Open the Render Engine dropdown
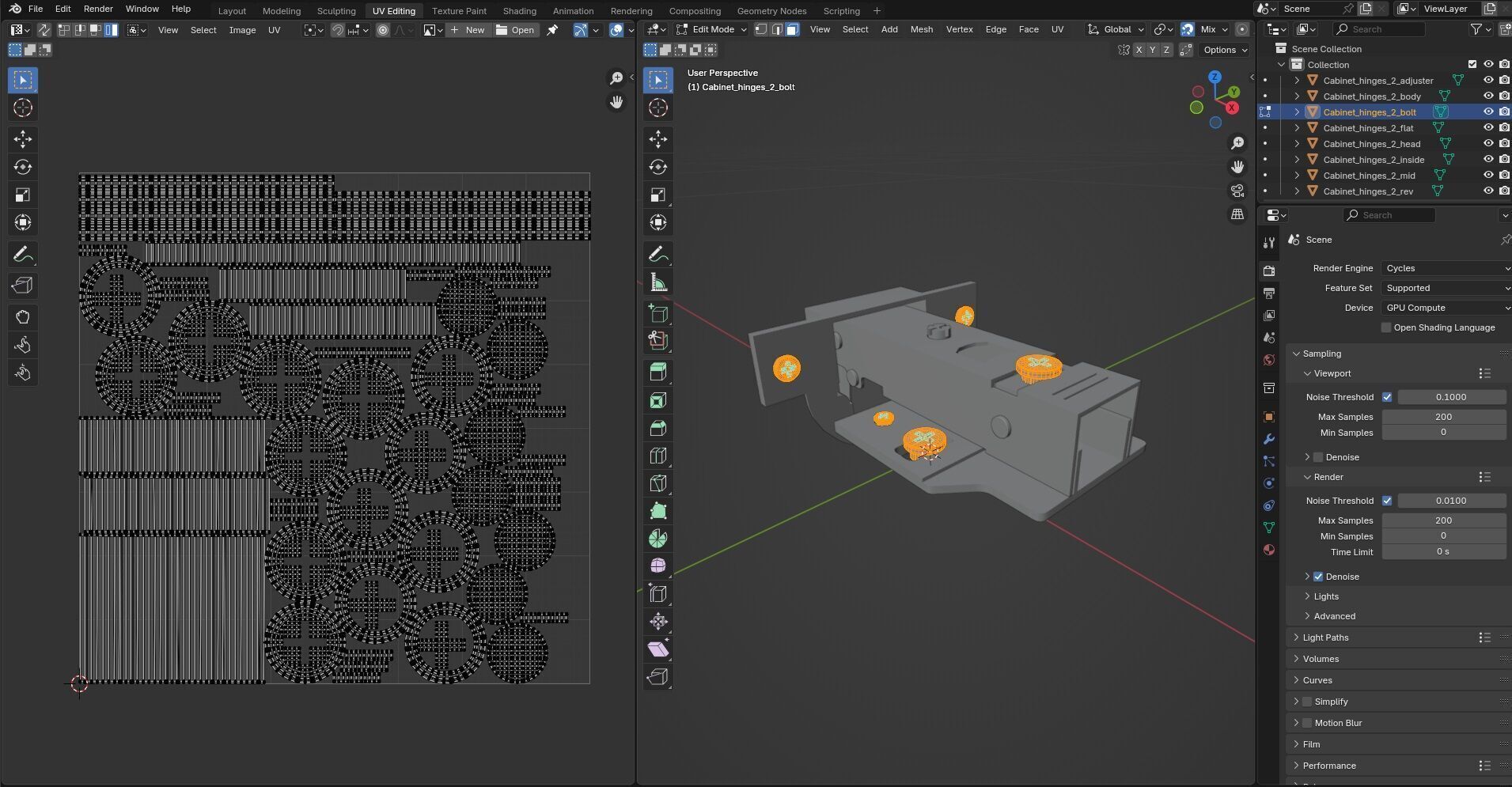1512x787 pixels. tap(1445, 268)
